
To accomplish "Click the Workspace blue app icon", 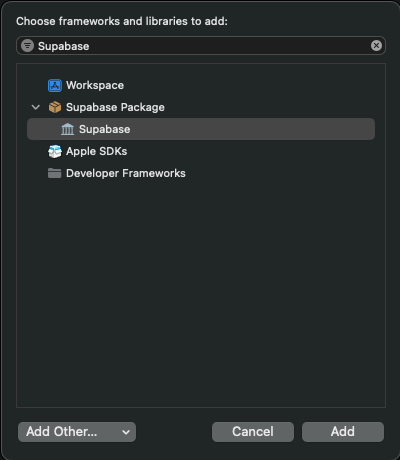I will pyautogui.click(x=55, y=85).
